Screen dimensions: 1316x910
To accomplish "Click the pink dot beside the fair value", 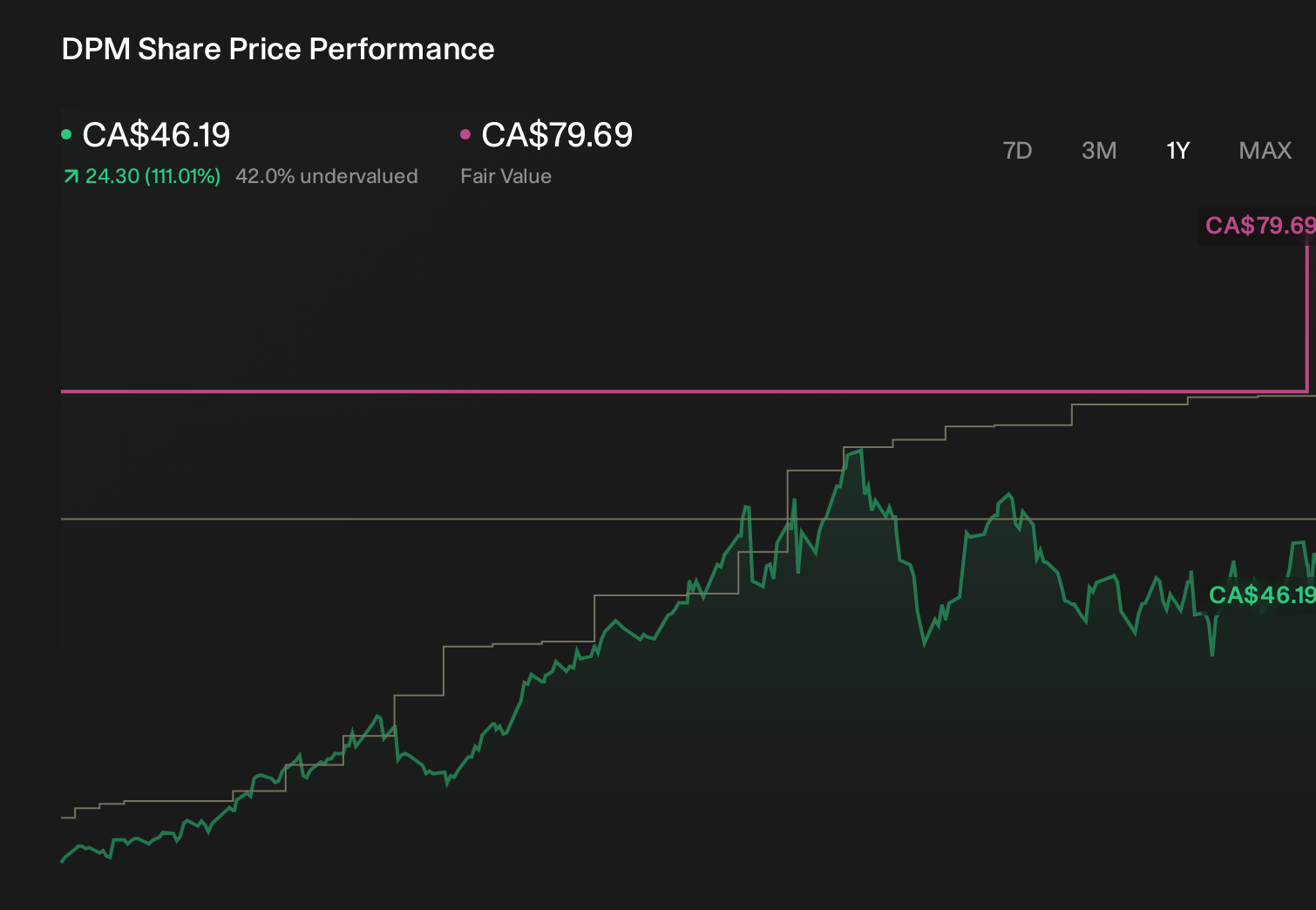I will pos(465,134).
